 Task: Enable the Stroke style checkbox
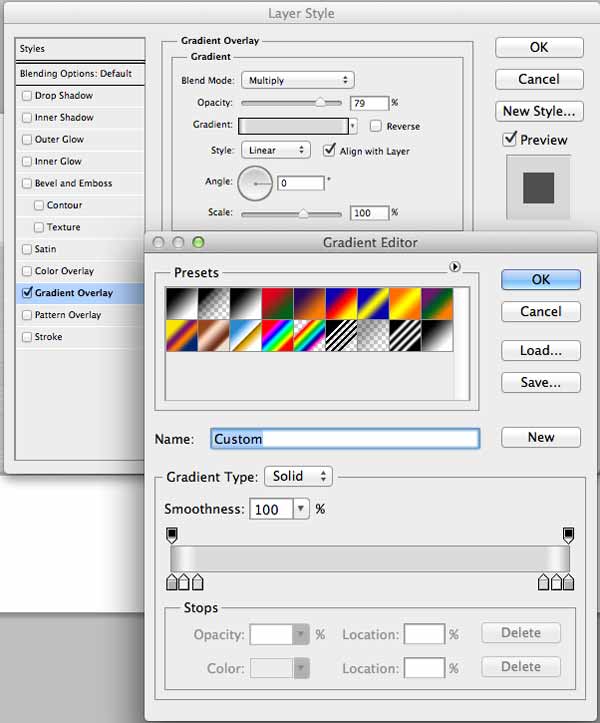tap(27, 337)
